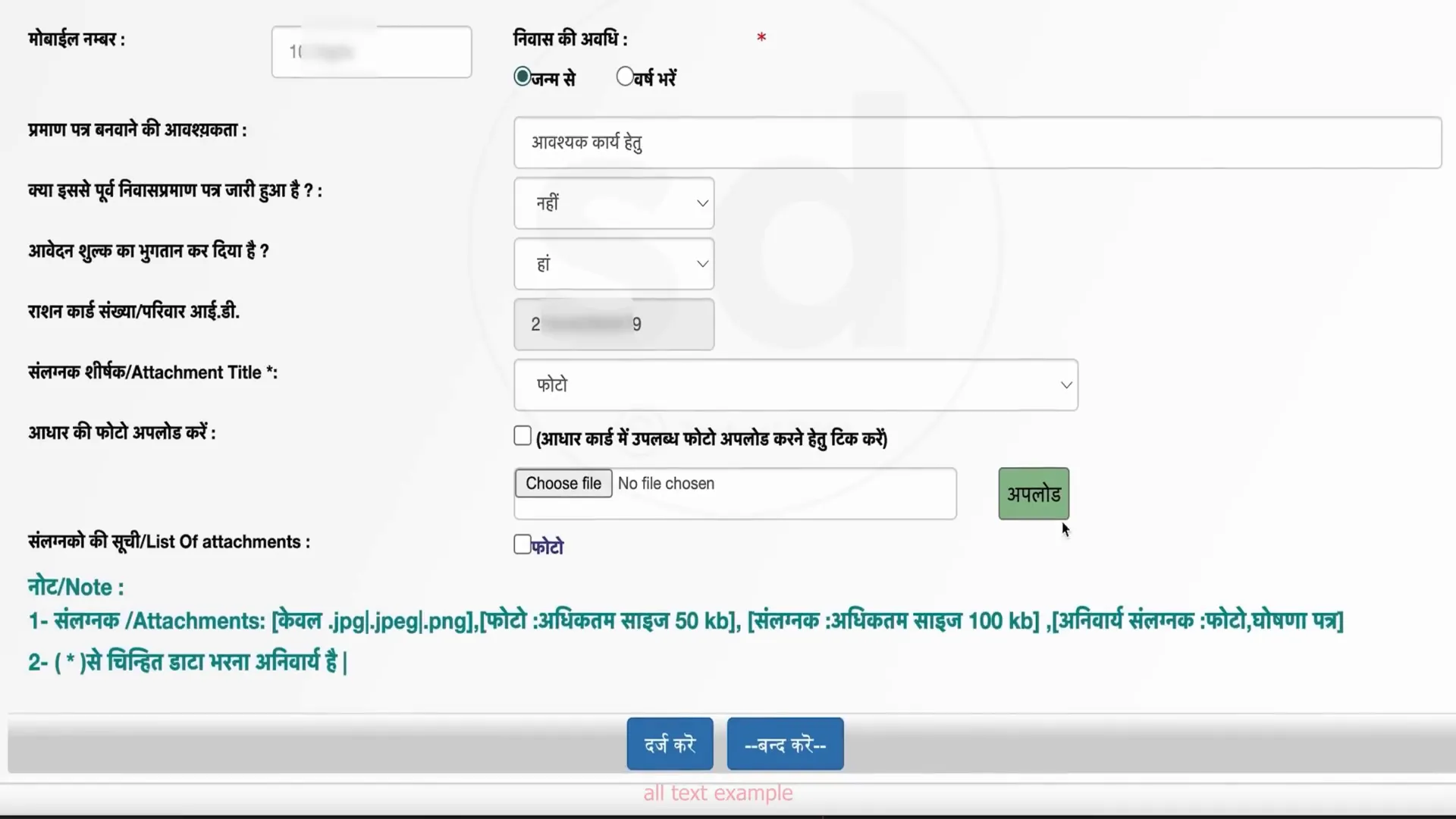This screenshot has height=819, width=1456.
Task: Click प्रमाण पत्र बनवाने की आवश्यकता text field
Action: 977,142
